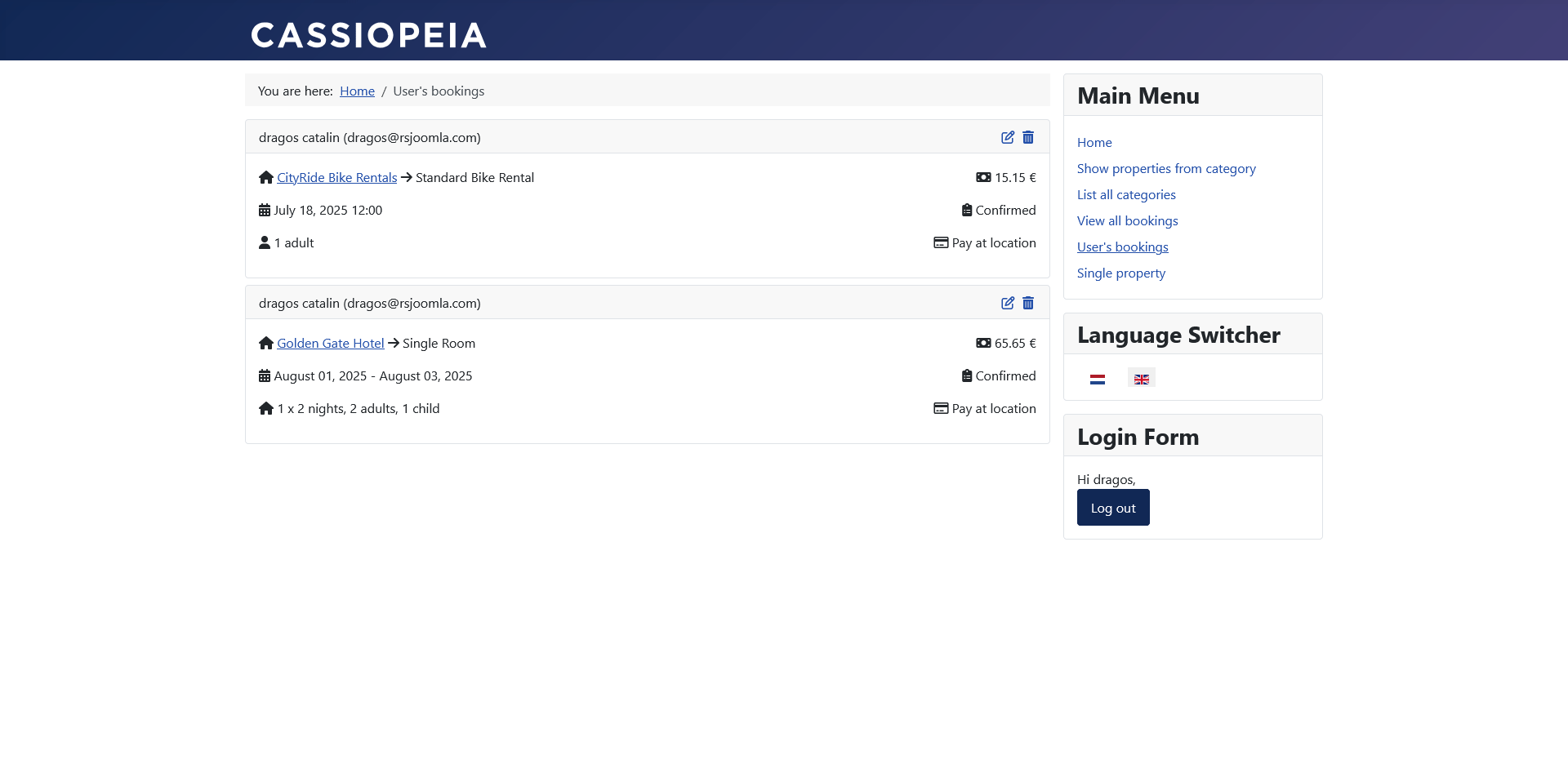The width and height of the screenshot is (1568, 773).
Task: Click card icon of bike rental Pay at location
Action: coord(941,242)
